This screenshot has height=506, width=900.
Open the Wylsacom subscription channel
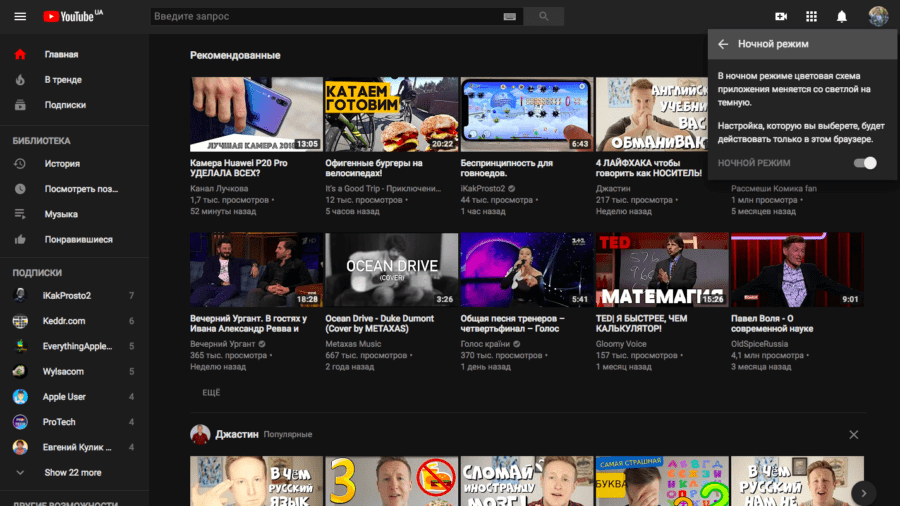(64, 371)
